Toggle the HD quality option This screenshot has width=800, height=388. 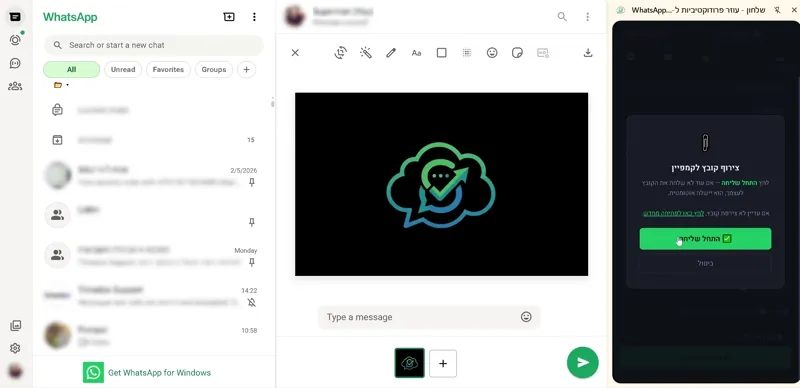[543, 53]
